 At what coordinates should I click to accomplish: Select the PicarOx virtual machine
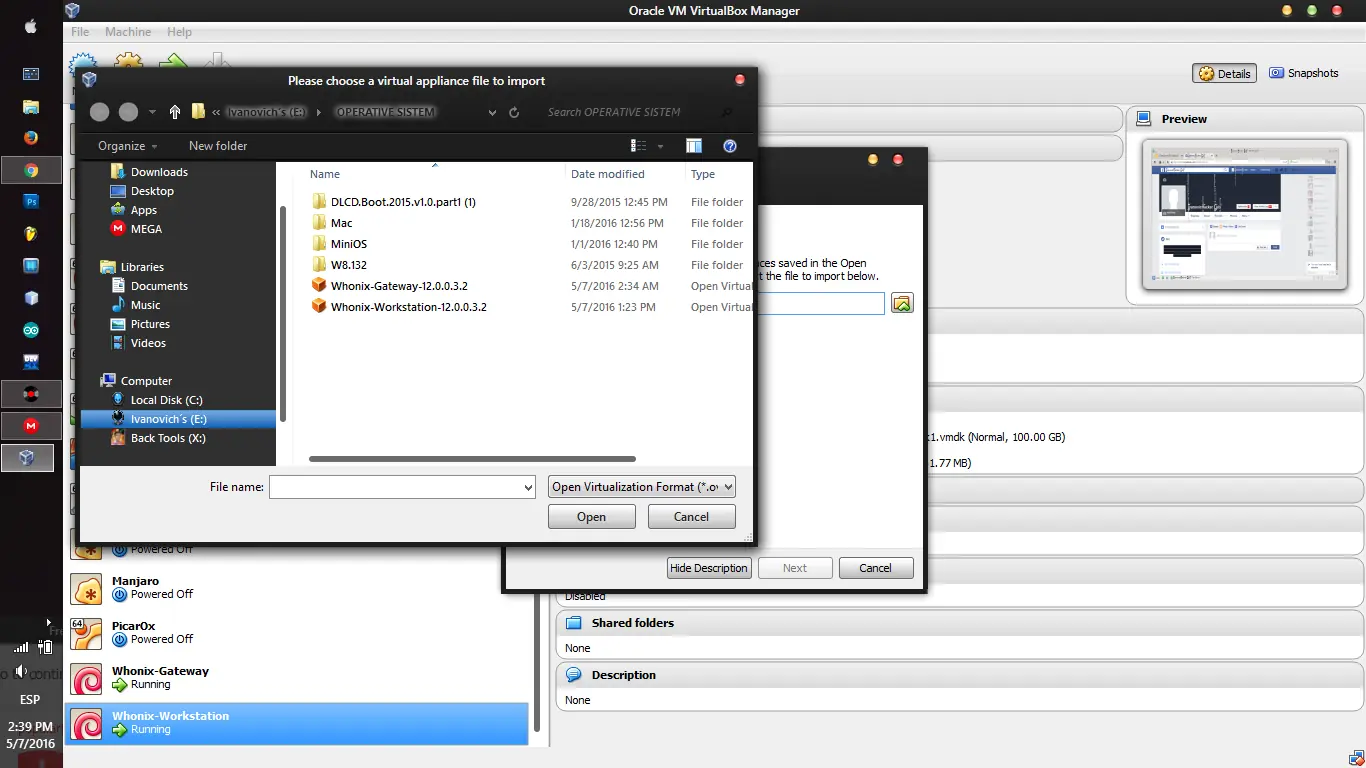tap(298, 633)
